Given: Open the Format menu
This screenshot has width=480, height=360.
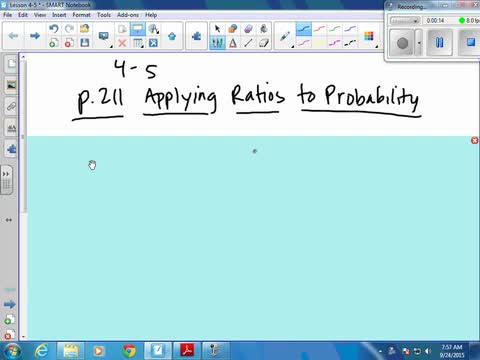Looking at the screenshot, I should 81,15.
